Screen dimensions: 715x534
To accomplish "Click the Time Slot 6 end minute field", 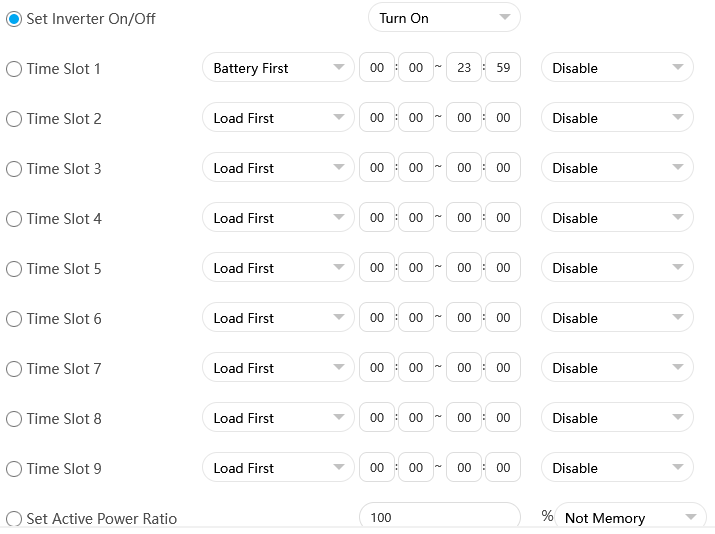I will tap(503, 317).
